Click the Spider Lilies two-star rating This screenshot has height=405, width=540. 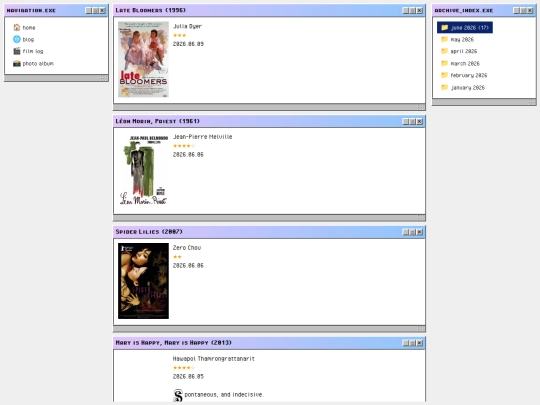tap(177, 257)
